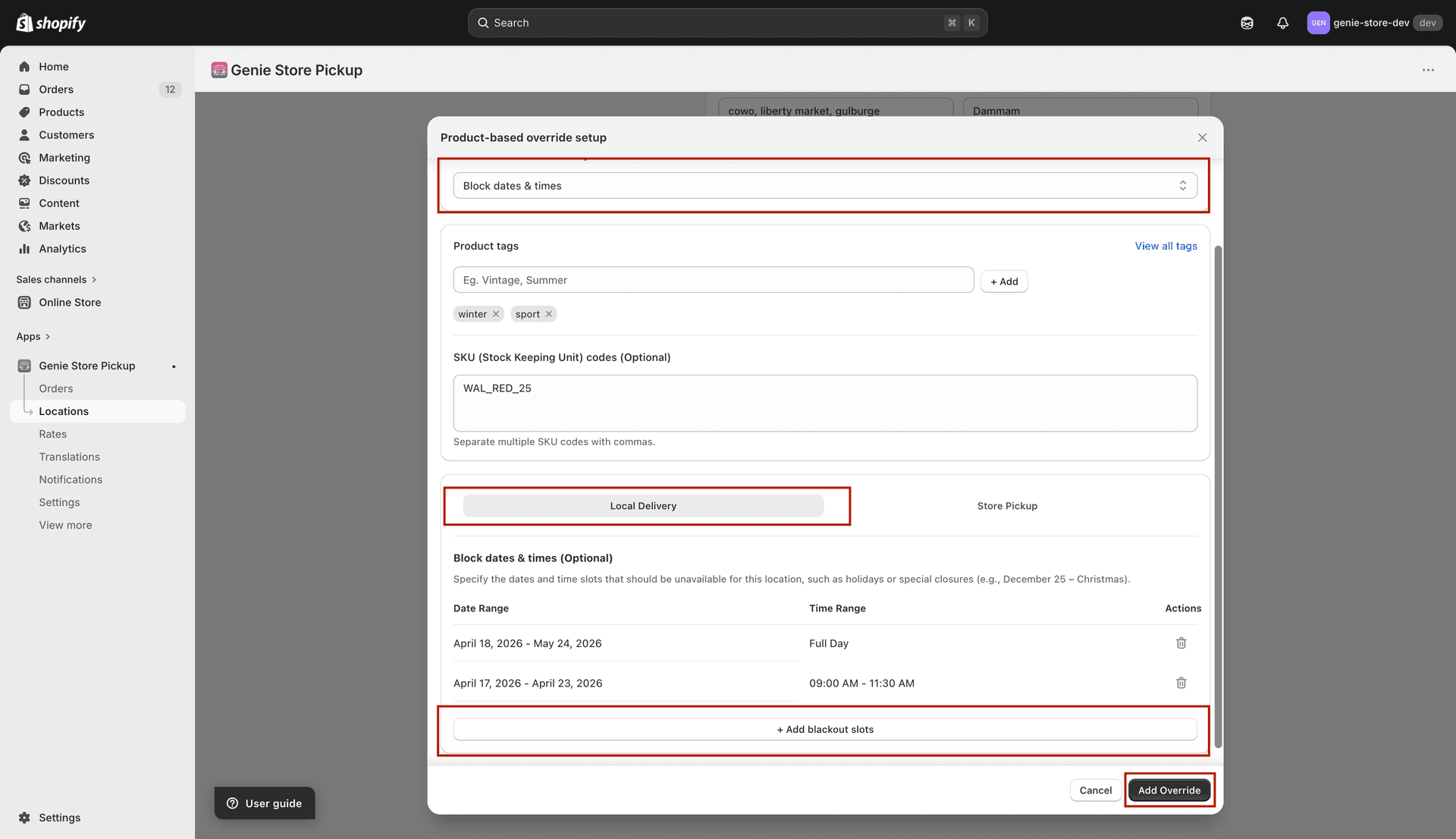
Task: Click the Analytics bar chart icon
Action: (24, 249)
